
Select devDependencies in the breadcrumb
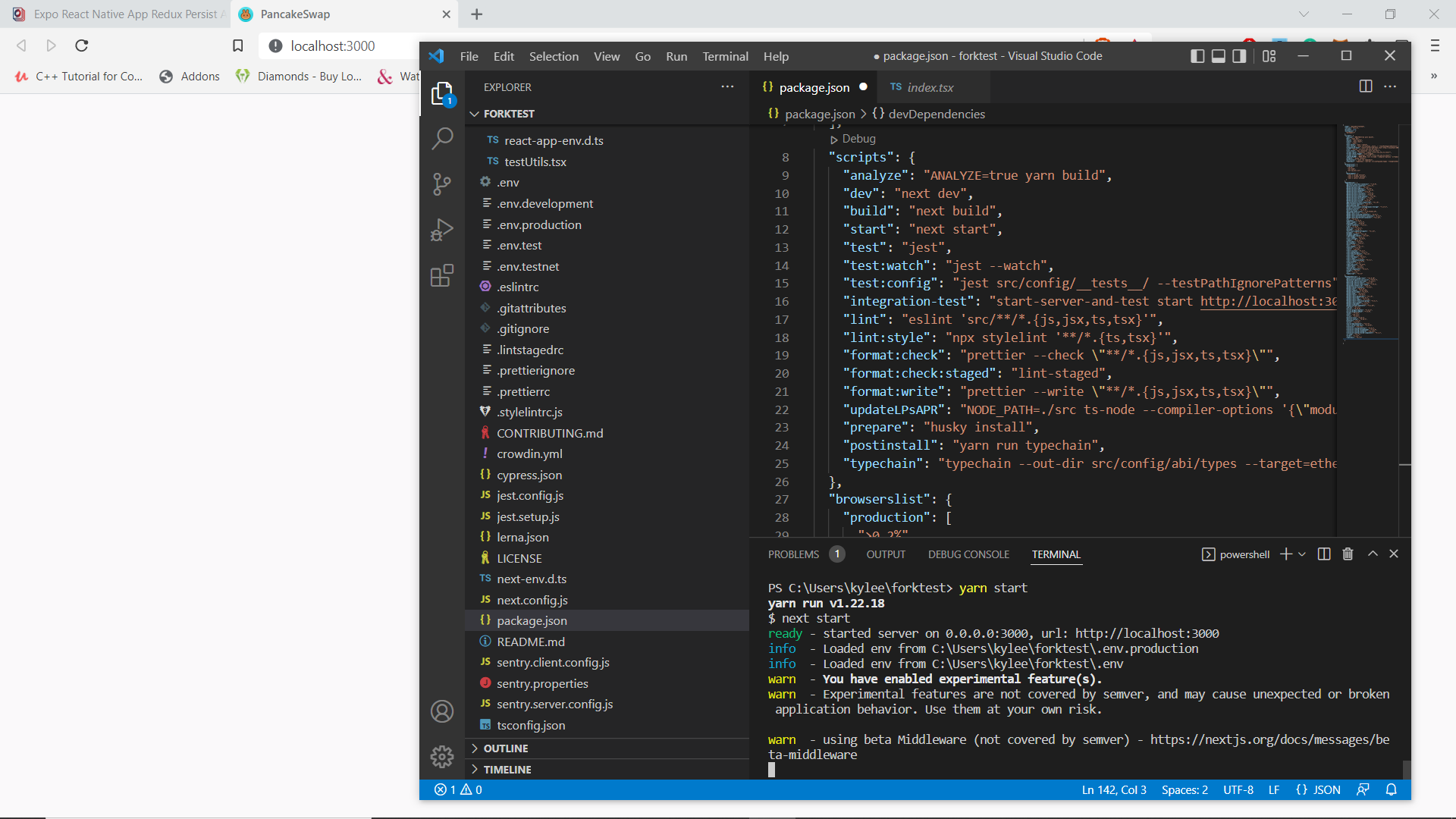tap(938, 114)
